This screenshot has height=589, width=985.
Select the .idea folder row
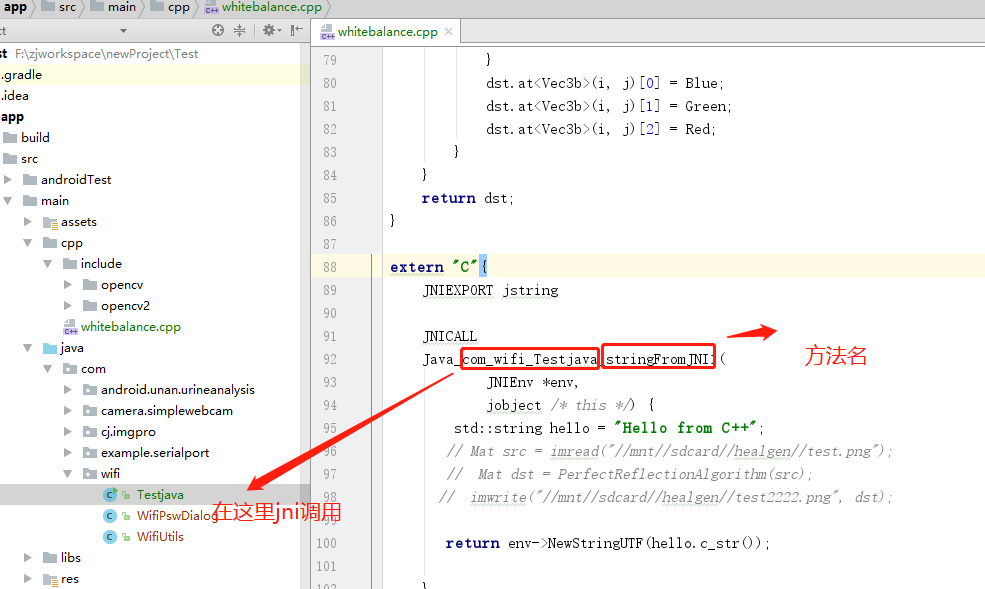pyautogui.click(x=155, y=96)
